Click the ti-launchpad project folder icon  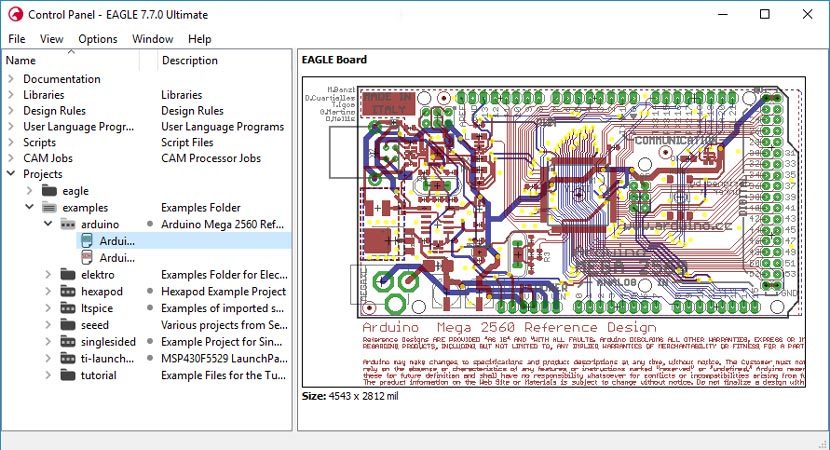tap(68, 358)
